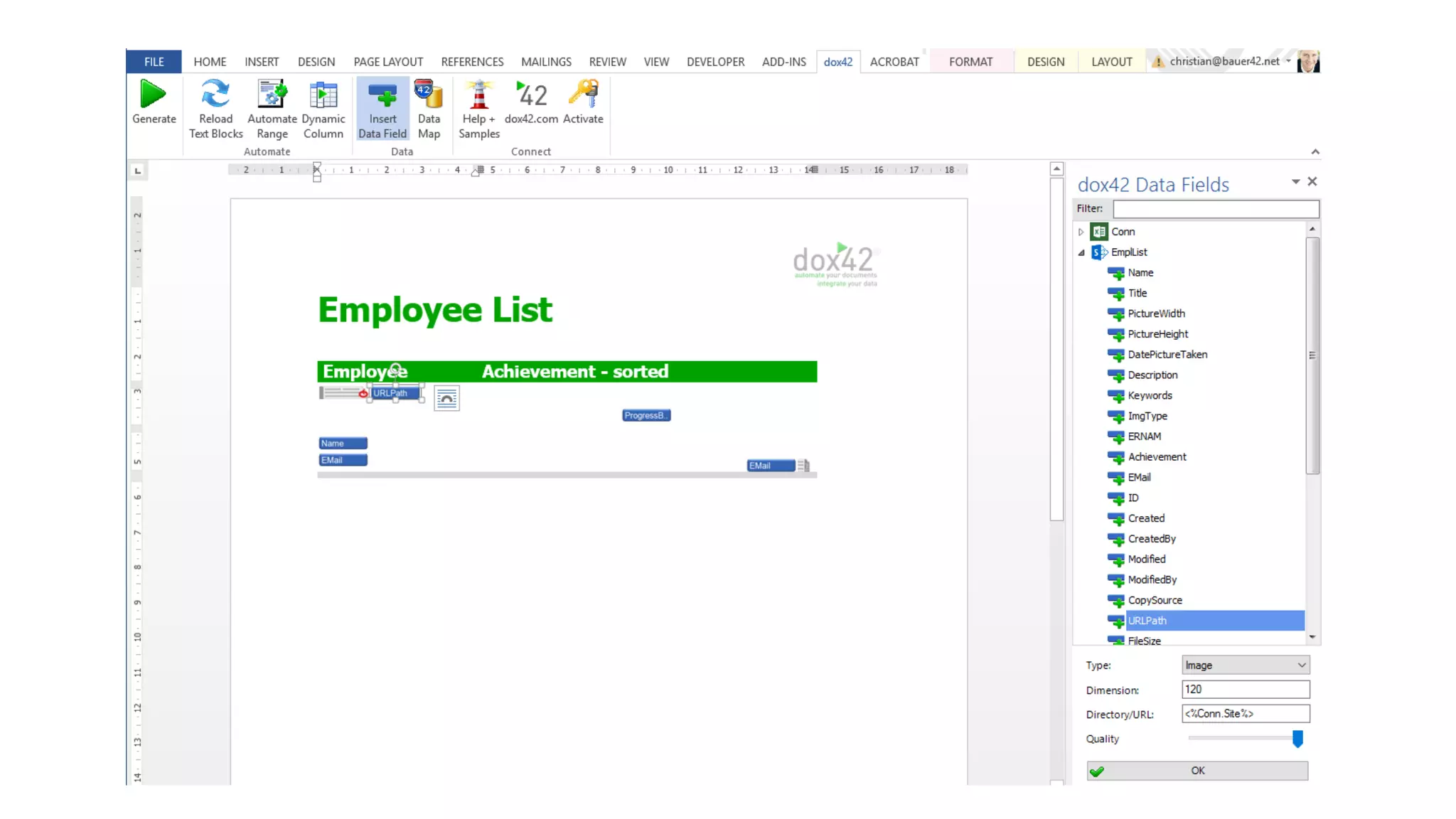Screen dimensions: 1456x819
Task: Collapse the ribbon with the arrow
Action: [1315, 151]
